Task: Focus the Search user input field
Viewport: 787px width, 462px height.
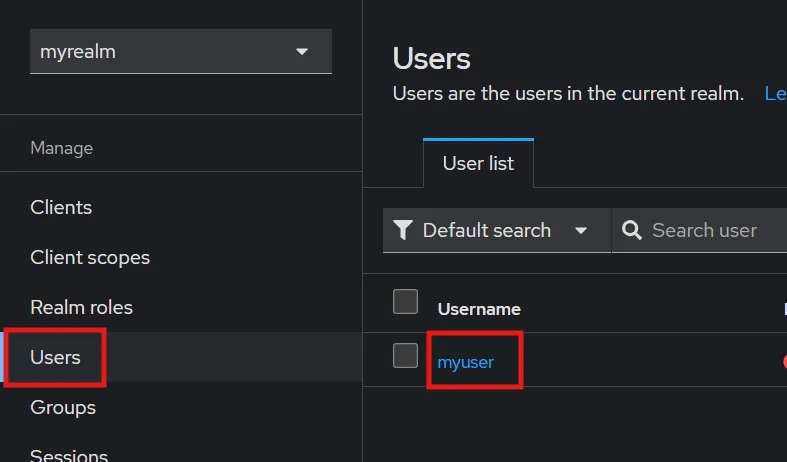Action: (x=710, y=231)
